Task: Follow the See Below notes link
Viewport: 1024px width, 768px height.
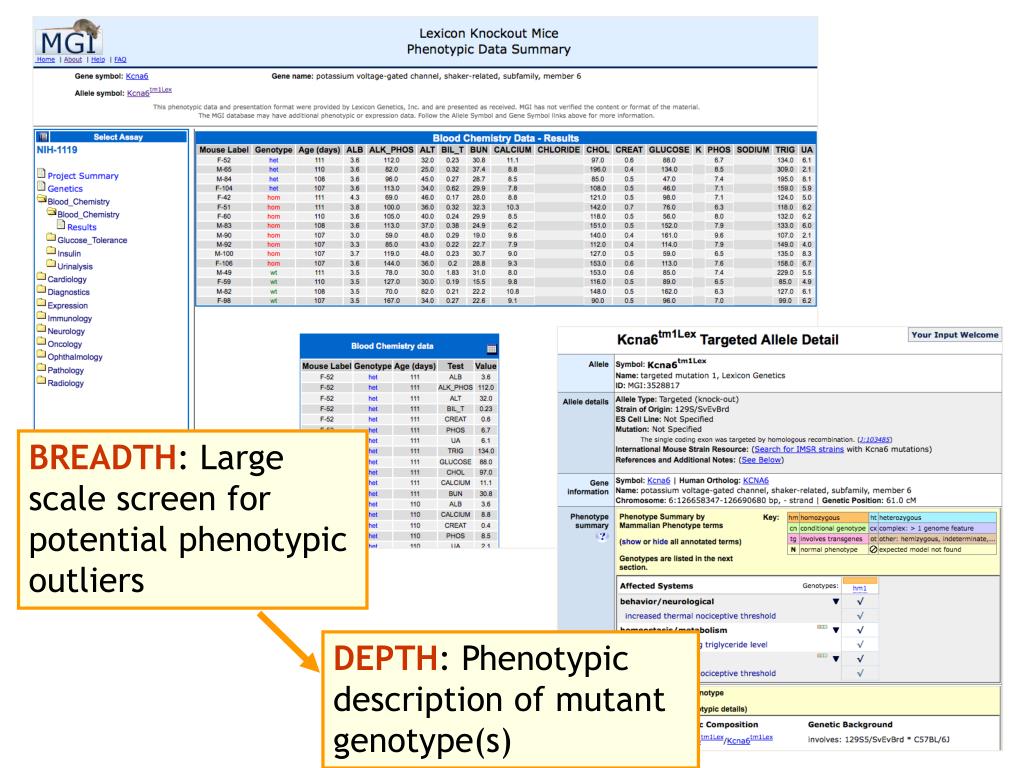Action: pyautogui.click(x=761, y=460)
